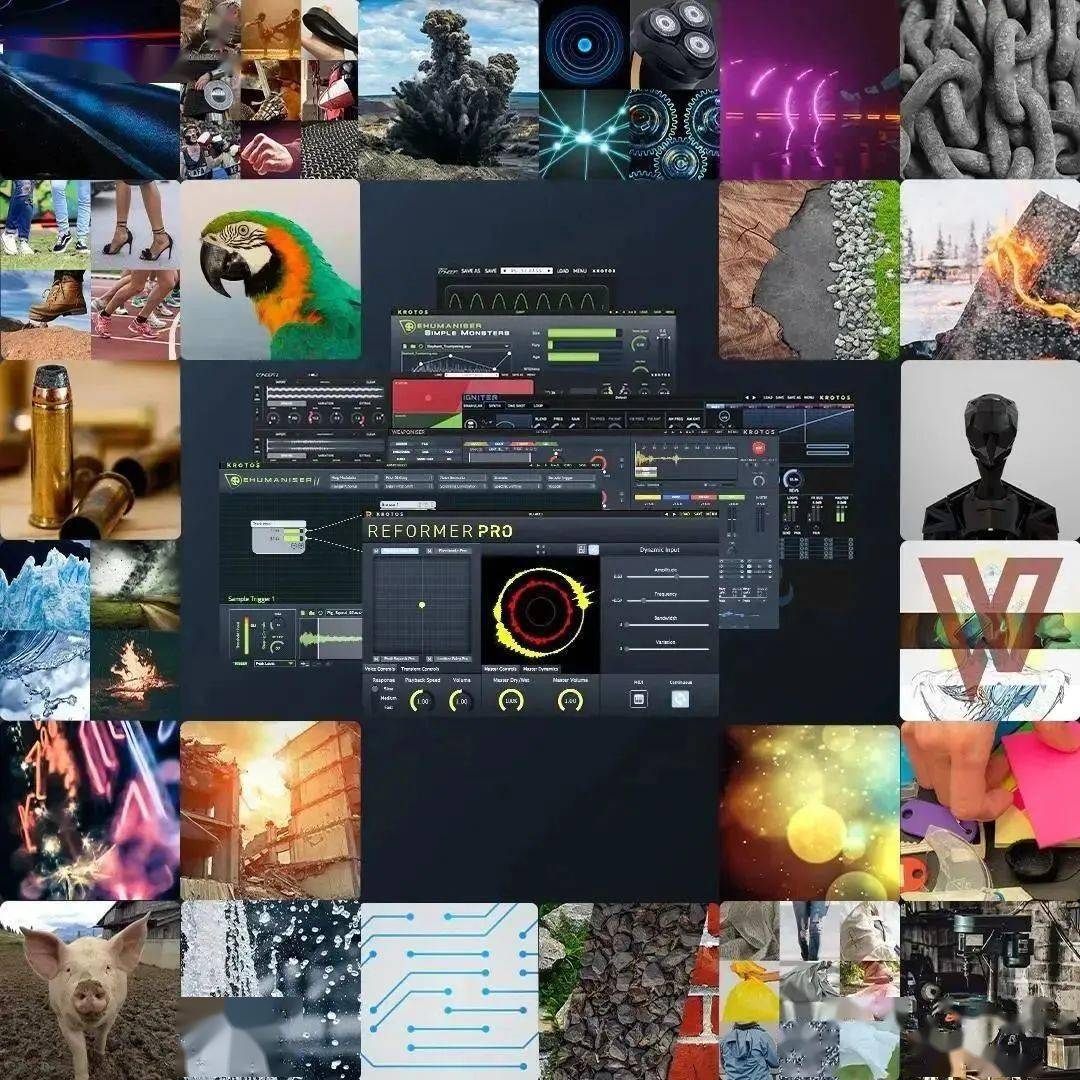
Task: Click the Amplitude slider under Dynamic Input
Action: 675,577
